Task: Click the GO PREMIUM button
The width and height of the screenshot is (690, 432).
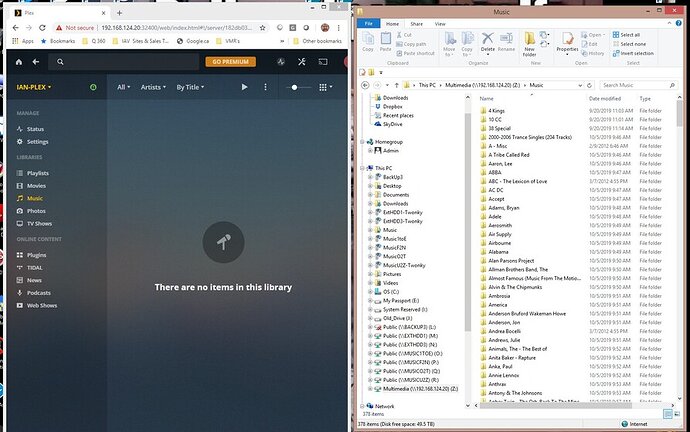Action: pos(231,62)
